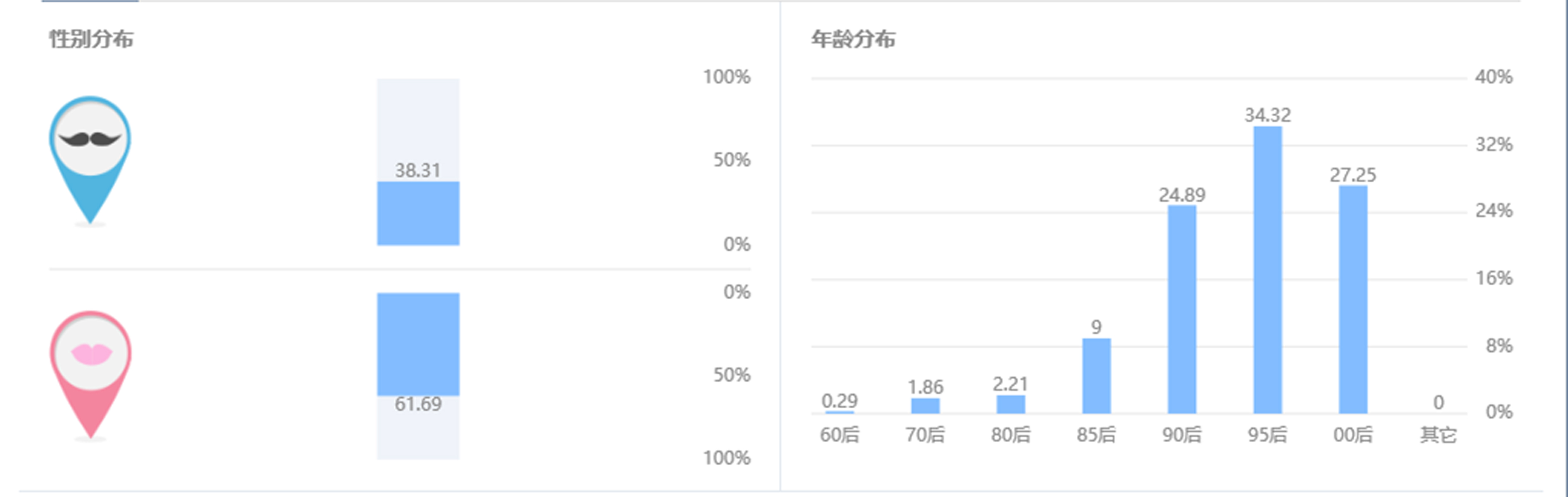Click the 其它 axis label
The image size is (1568, 497).
tap(1438, 435)
